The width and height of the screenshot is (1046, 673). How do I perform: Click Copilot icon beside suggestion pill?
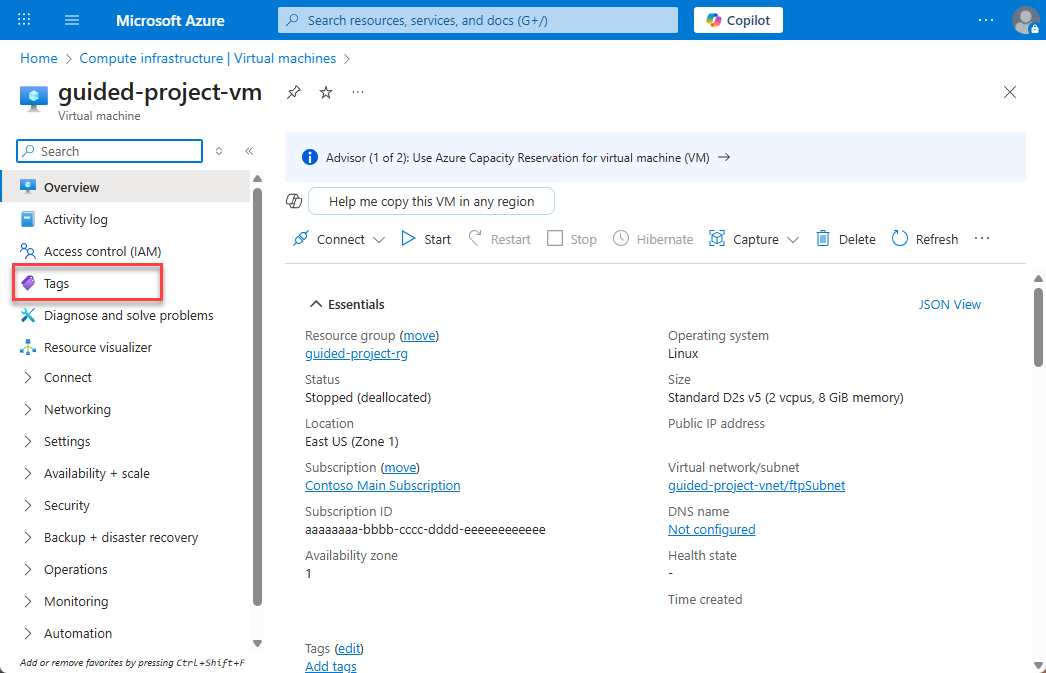(x=294, y=201)
